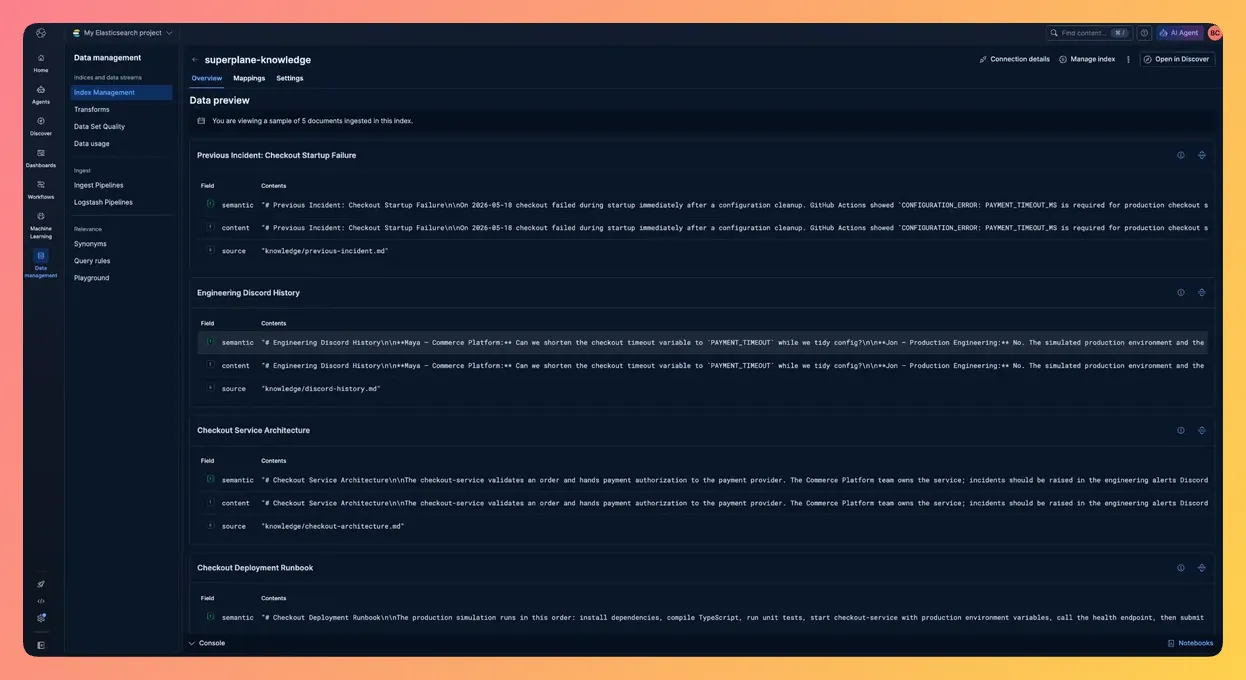This screenshot has height=680, width=1246.
Task: Click the semantic row in Engineering Discord History
Action: point(702,342)
